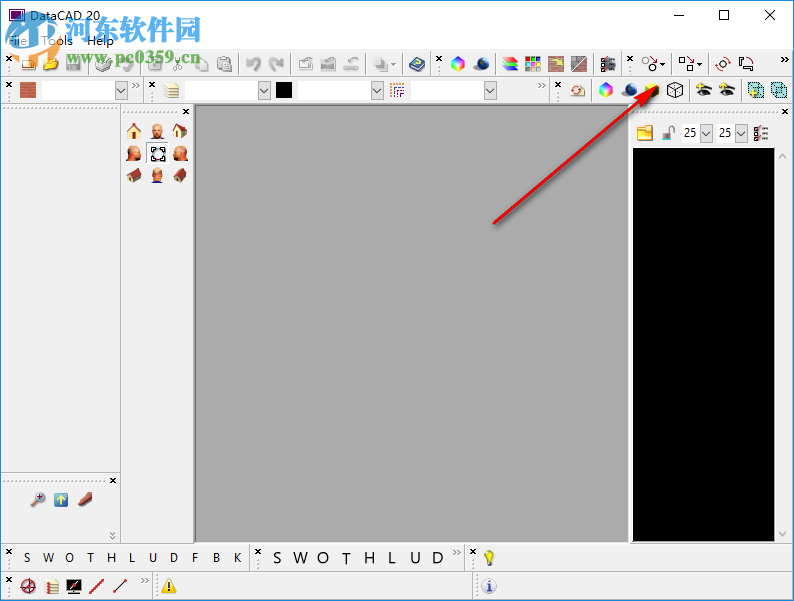Open the Tools menu

point(57,41)
